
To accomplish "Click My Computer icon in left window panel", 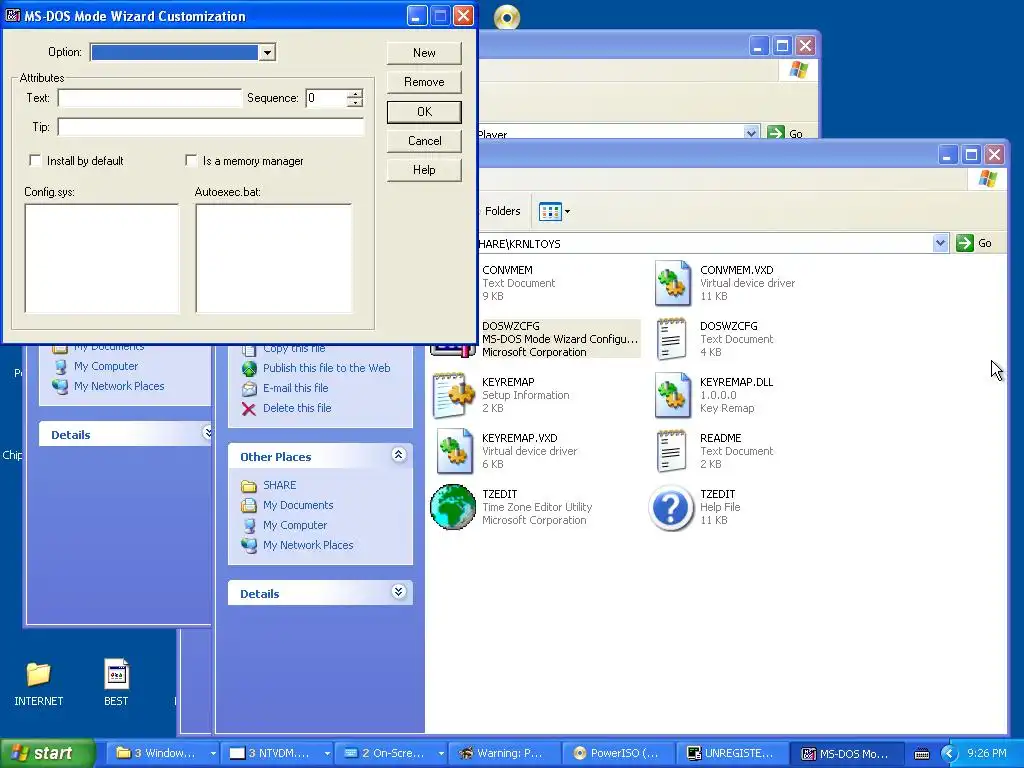I will (x=60, y=366).
